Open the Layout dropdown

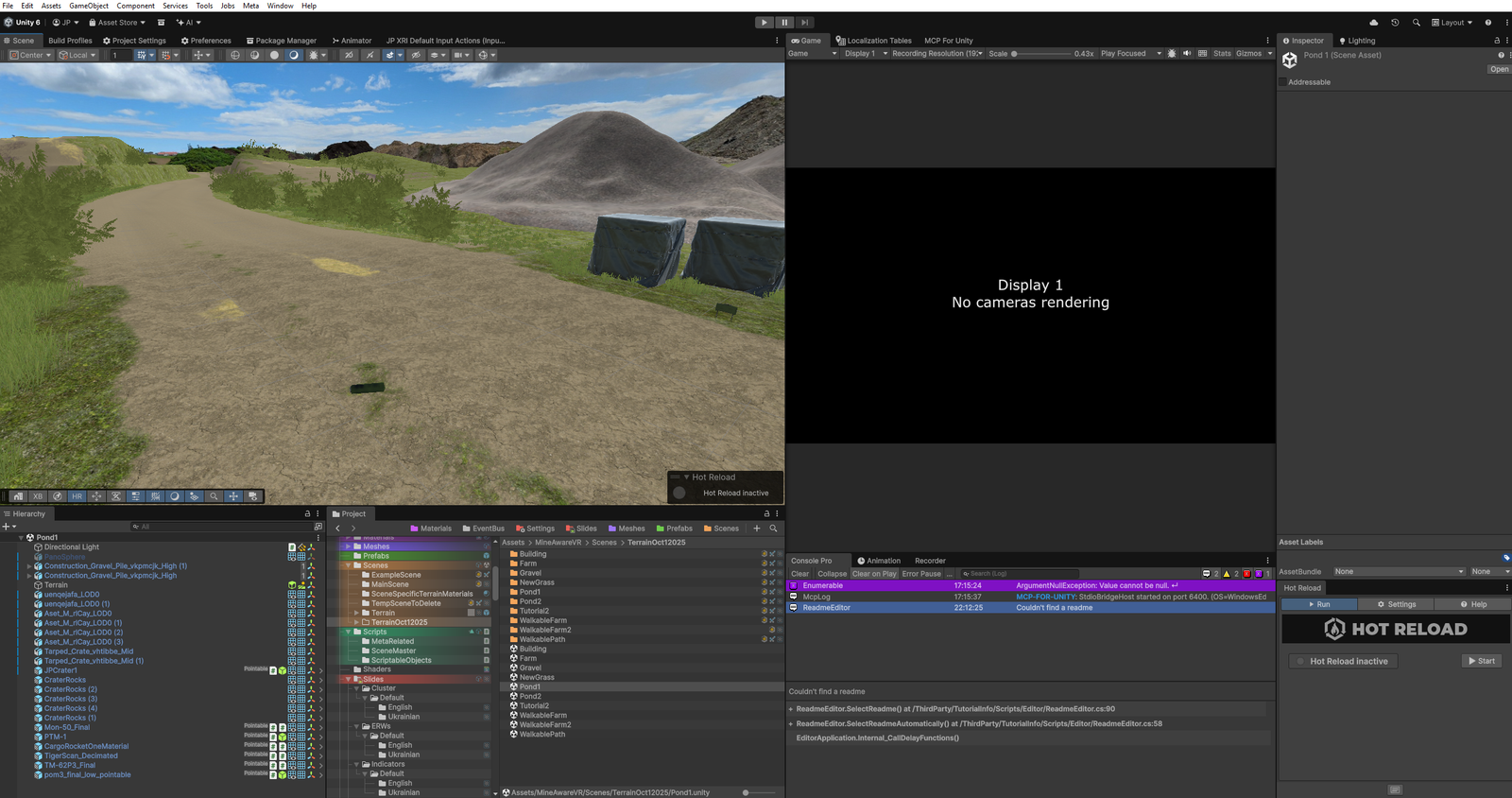pyautogui.click(x=1452, y=23)
